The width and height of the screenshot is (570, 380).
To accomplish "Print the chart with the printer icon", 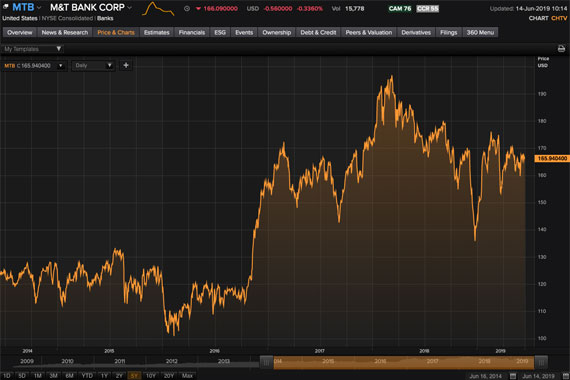I will pos(561,49).
